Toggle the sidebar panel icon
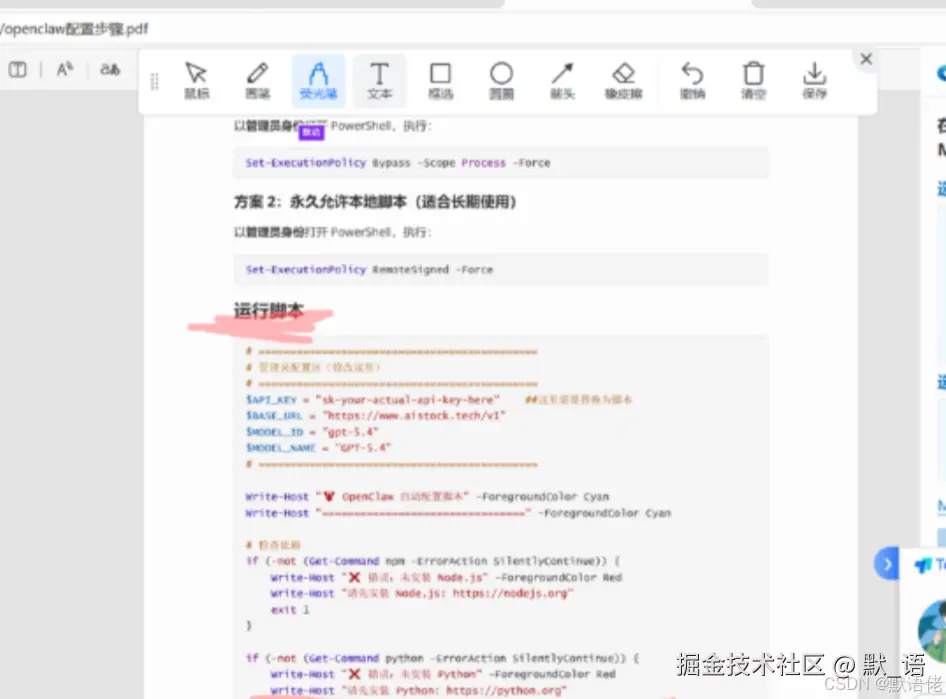The width and height of the screenshot is (946, 699). 17,70
